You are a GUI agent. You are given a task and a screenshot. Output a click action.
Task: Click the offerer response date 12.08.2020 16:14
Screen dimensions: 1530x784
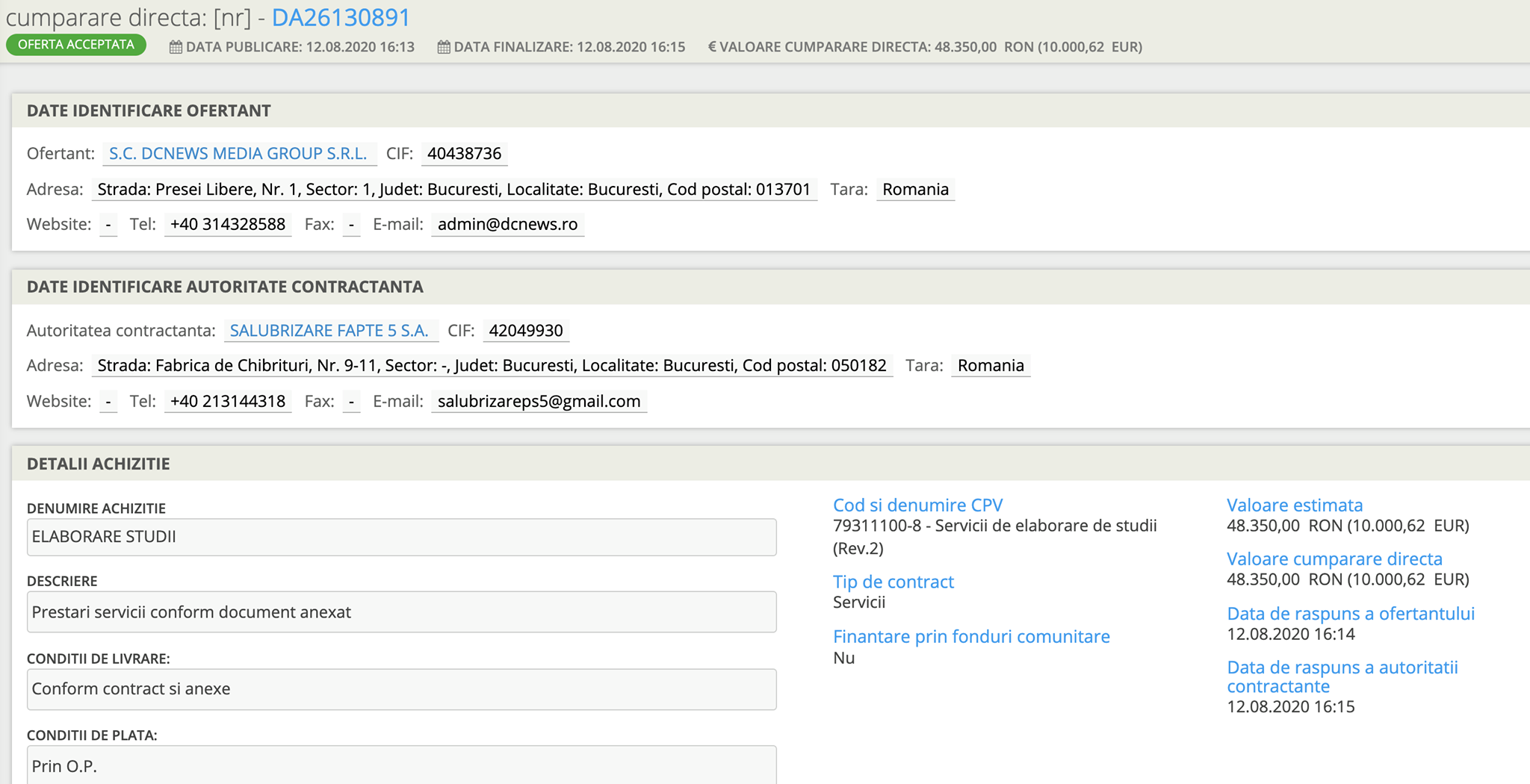coord(1291,635)
